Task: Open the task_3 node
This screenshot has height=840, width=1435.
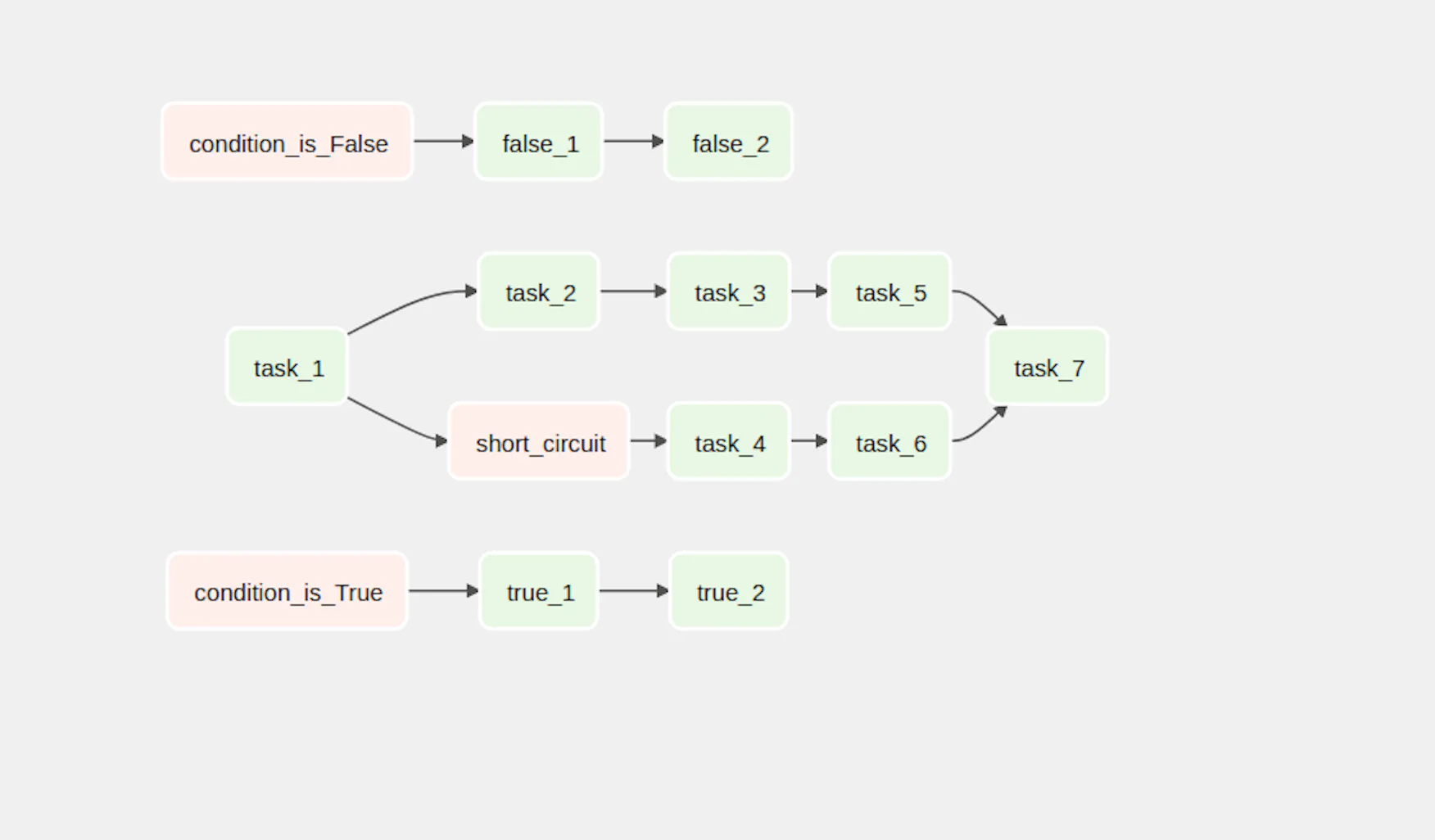Action: 728,291
